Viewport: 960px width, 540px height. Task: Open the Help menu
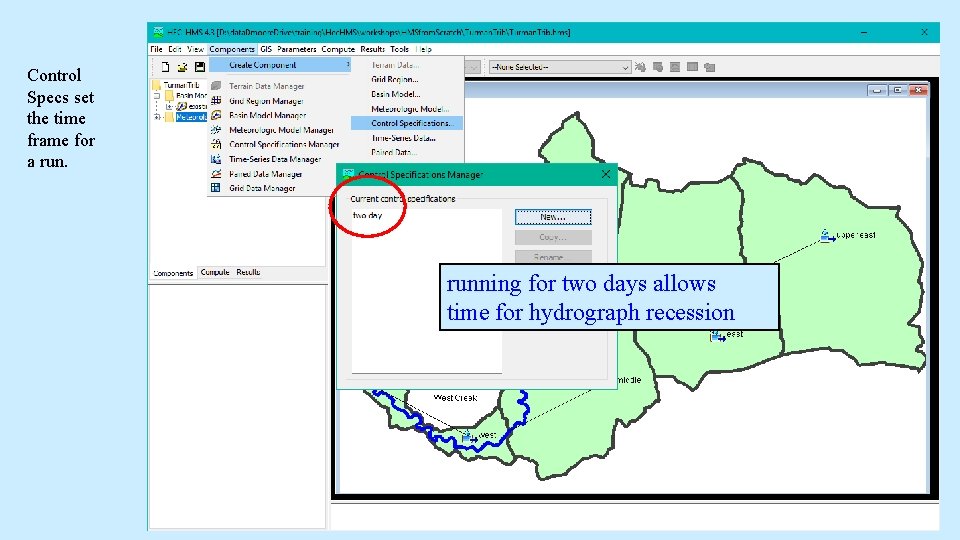point(424,49)
